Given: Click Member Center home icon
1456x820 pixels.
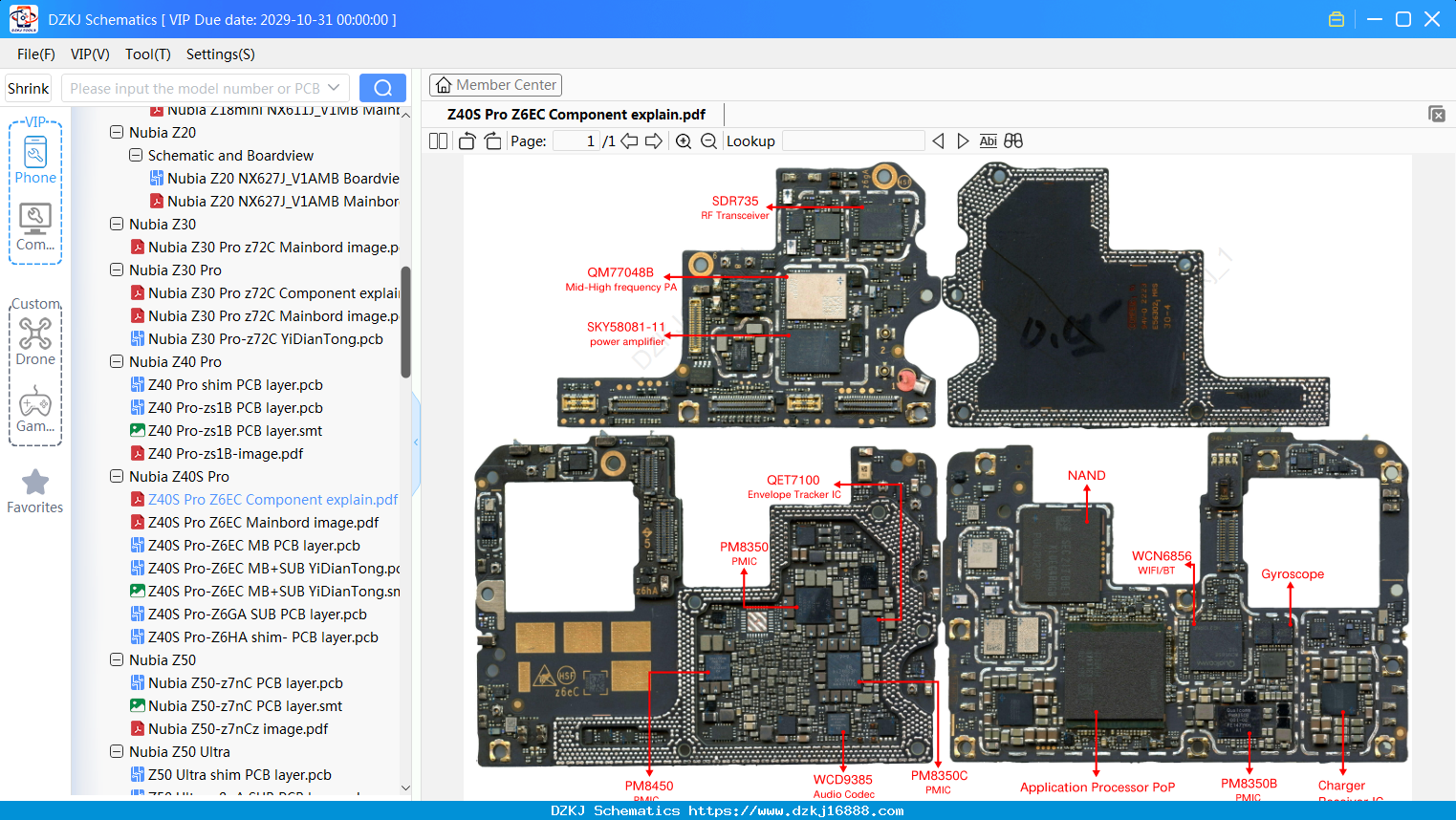Looking at the screenshot, I should pos(444,85).
